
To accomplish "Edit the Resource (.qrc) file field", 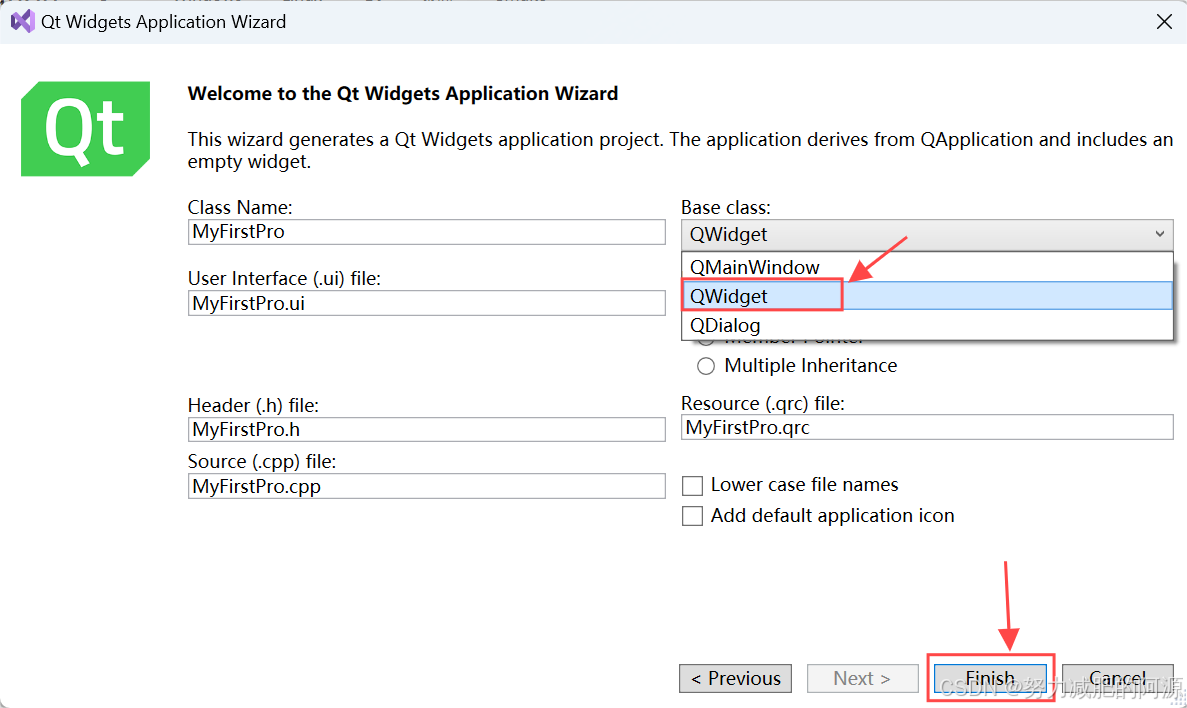I will tap(927, 427).
